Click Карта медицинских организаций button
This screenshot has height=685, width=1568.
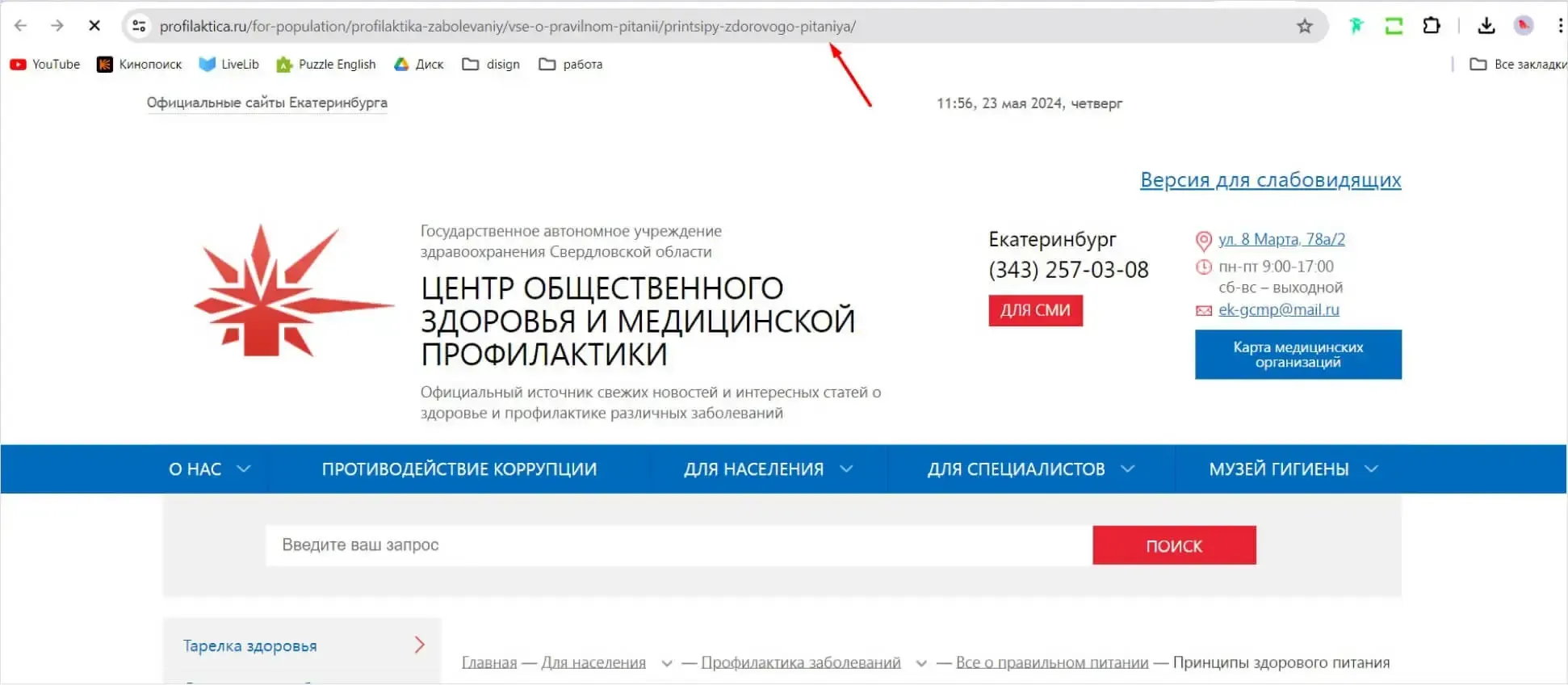[1298, 355]
